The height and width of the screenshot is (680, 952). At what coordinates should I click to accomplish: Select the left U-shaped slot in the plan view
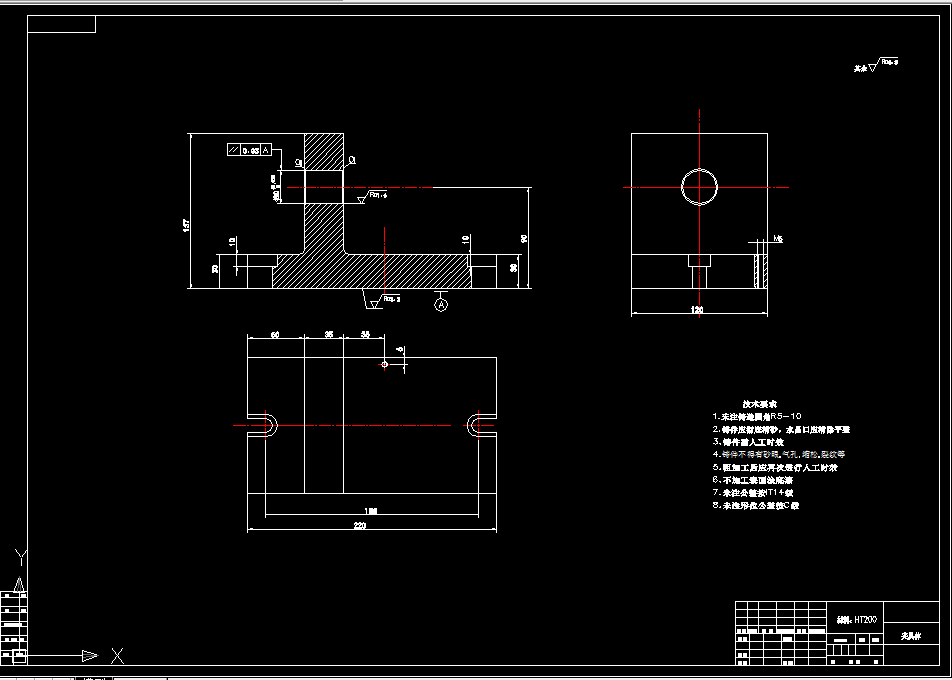[x=262, y=426]
